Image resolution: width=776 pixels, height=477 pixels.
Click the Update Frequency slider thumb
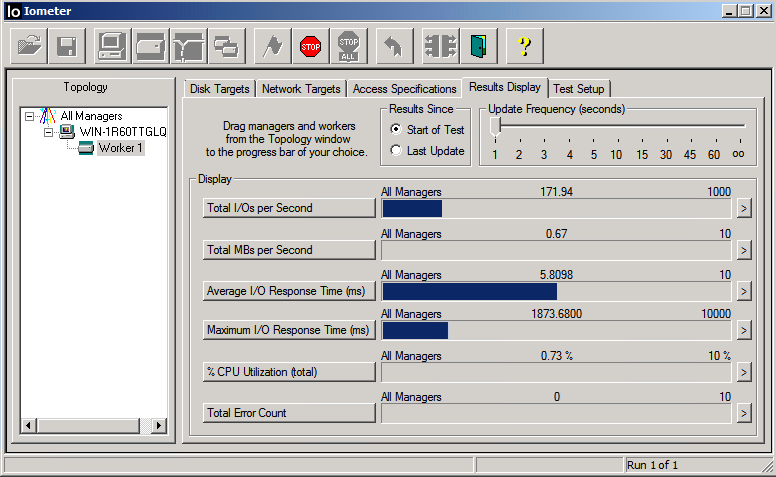click(x=495, y=127)
